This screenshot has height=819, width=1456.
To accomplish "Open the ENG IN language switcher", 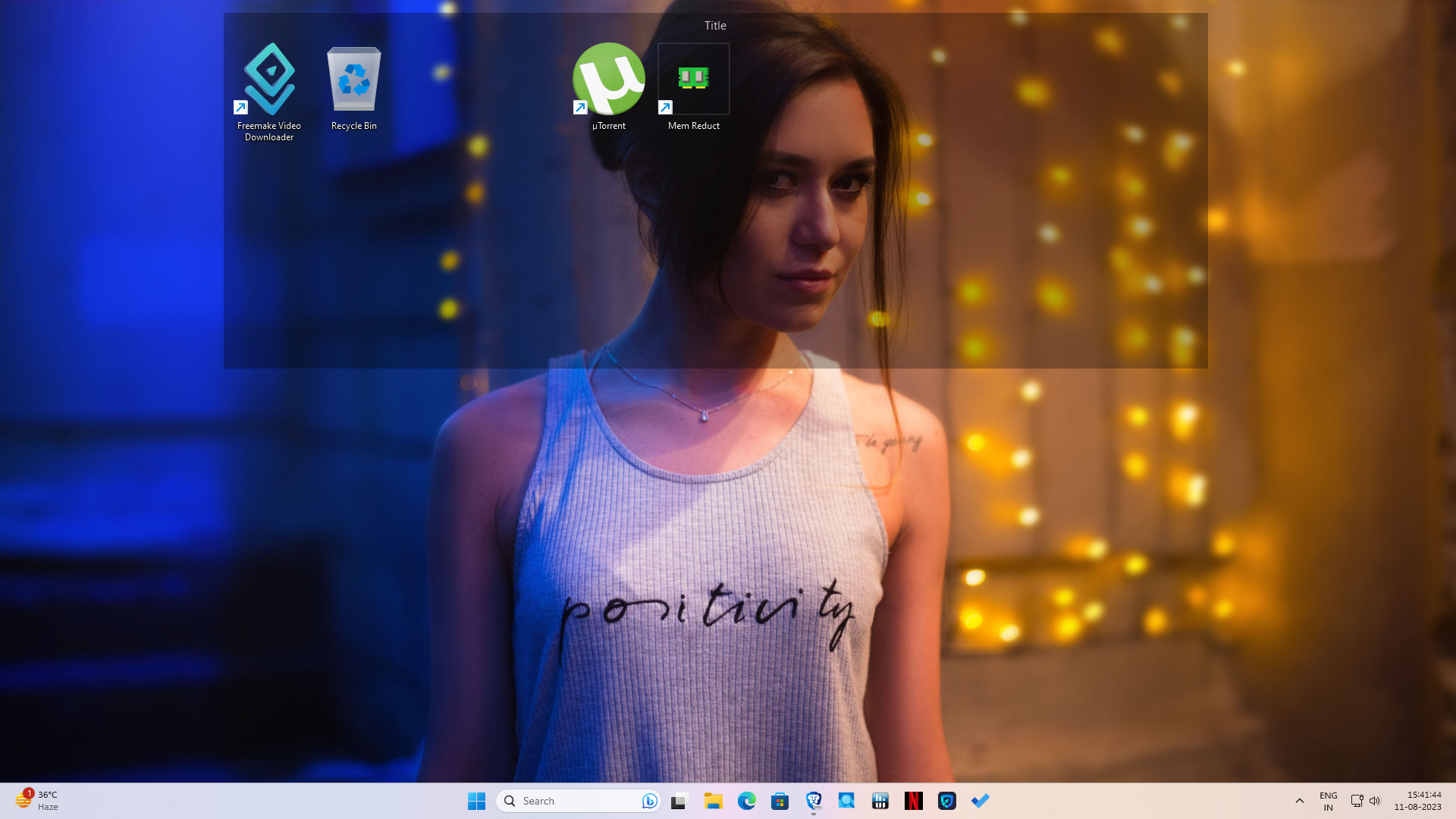I will click(1328, 801).
